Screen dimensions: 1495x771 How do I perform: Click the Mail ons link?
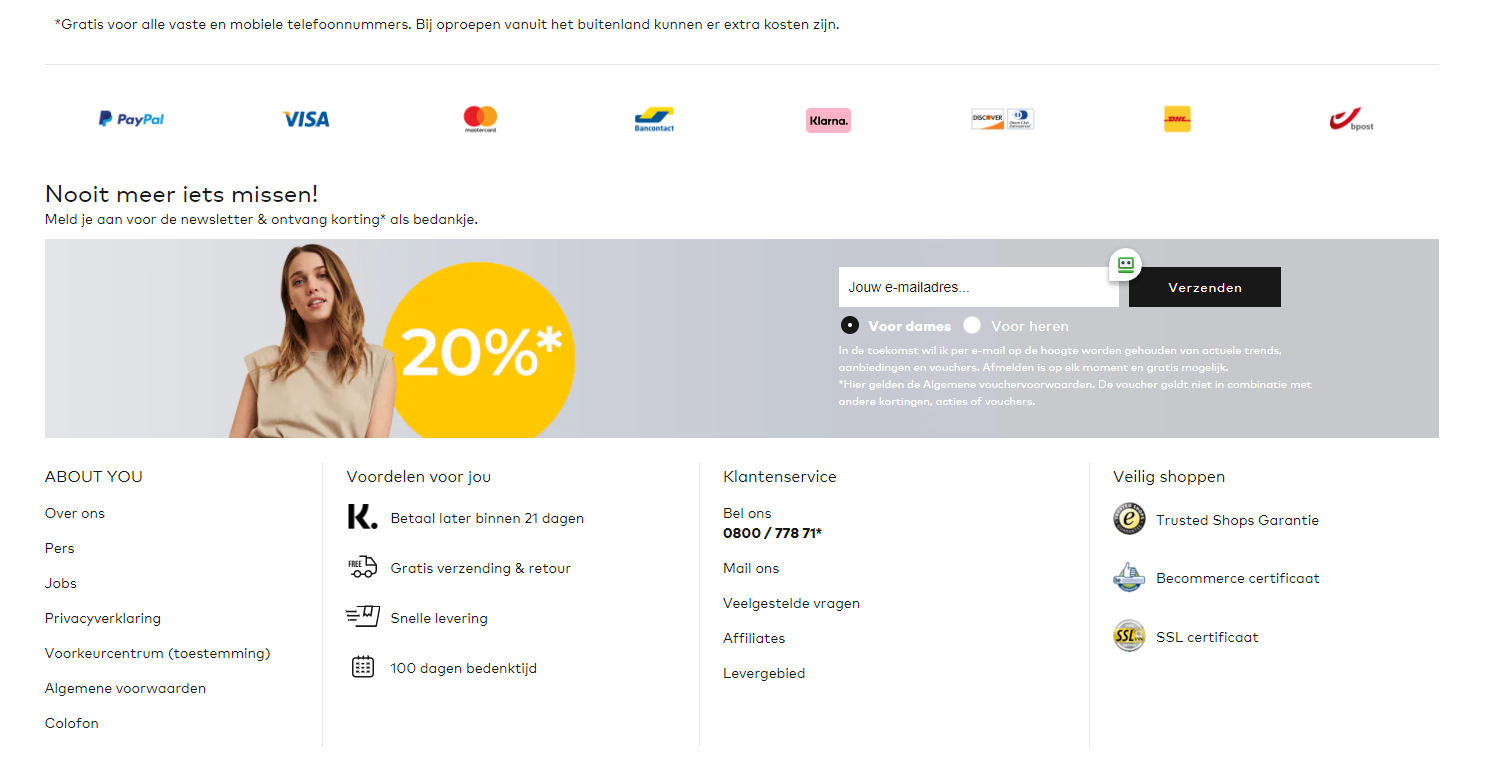(751, 568)
